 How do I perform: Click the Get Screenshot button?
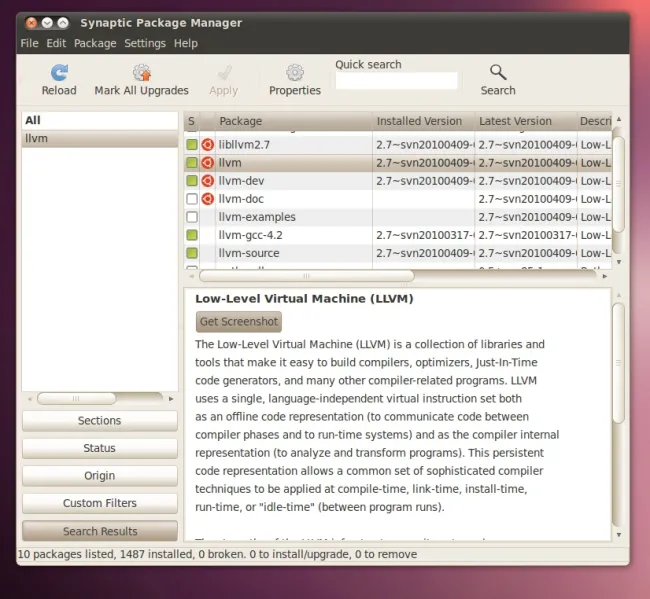click(x=239, y=322)
